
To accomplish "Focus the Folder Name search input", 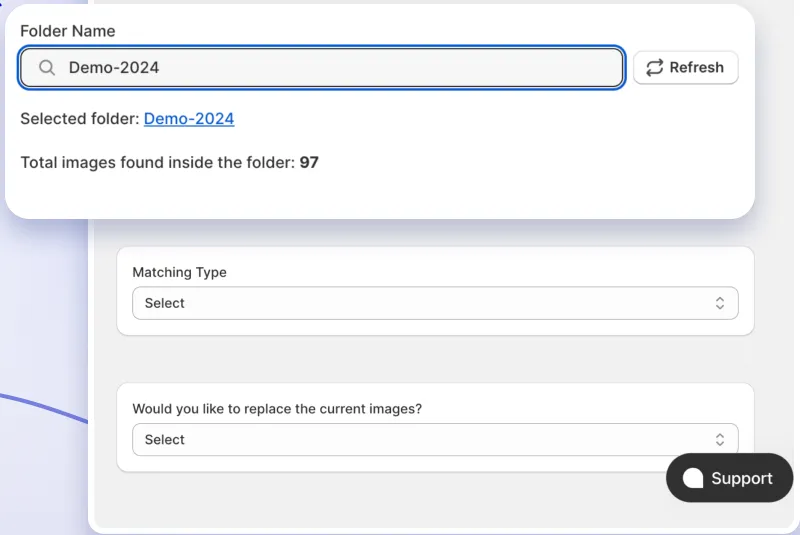I will pos(321,67).
